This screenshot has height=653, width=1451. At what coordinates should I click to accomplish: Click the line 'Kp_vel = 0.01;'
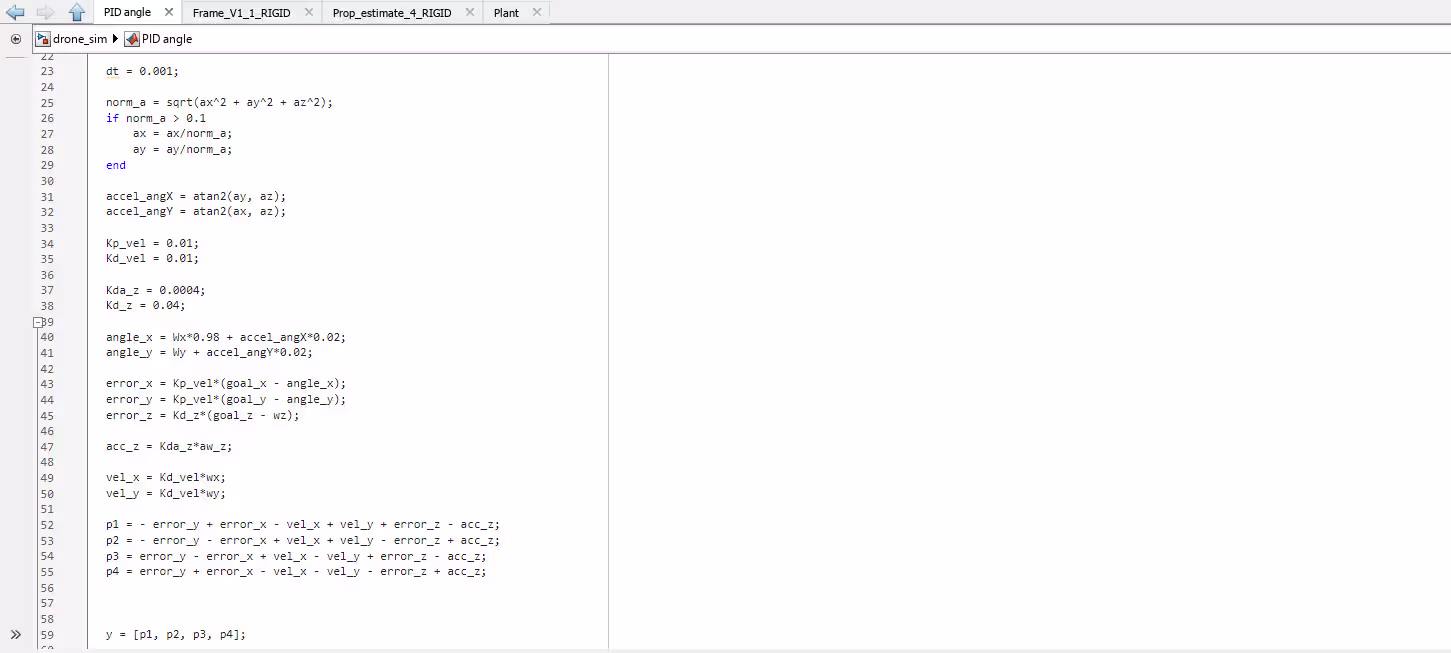pyautogui.click(x=152, y=243)
